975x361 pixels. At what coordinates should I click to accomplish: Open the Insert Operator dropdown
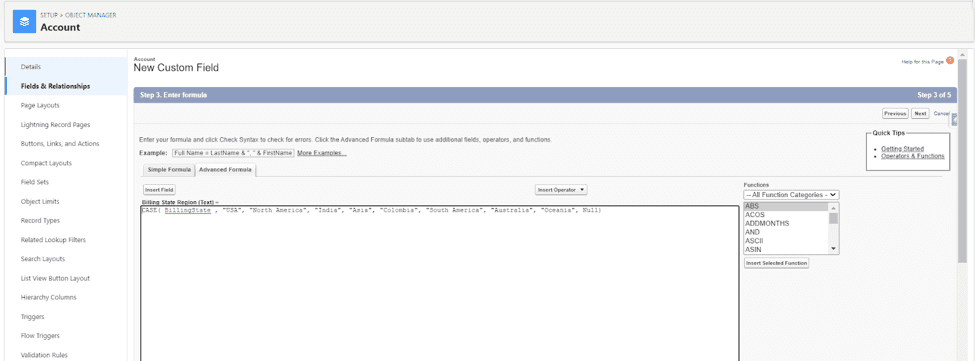561,190
